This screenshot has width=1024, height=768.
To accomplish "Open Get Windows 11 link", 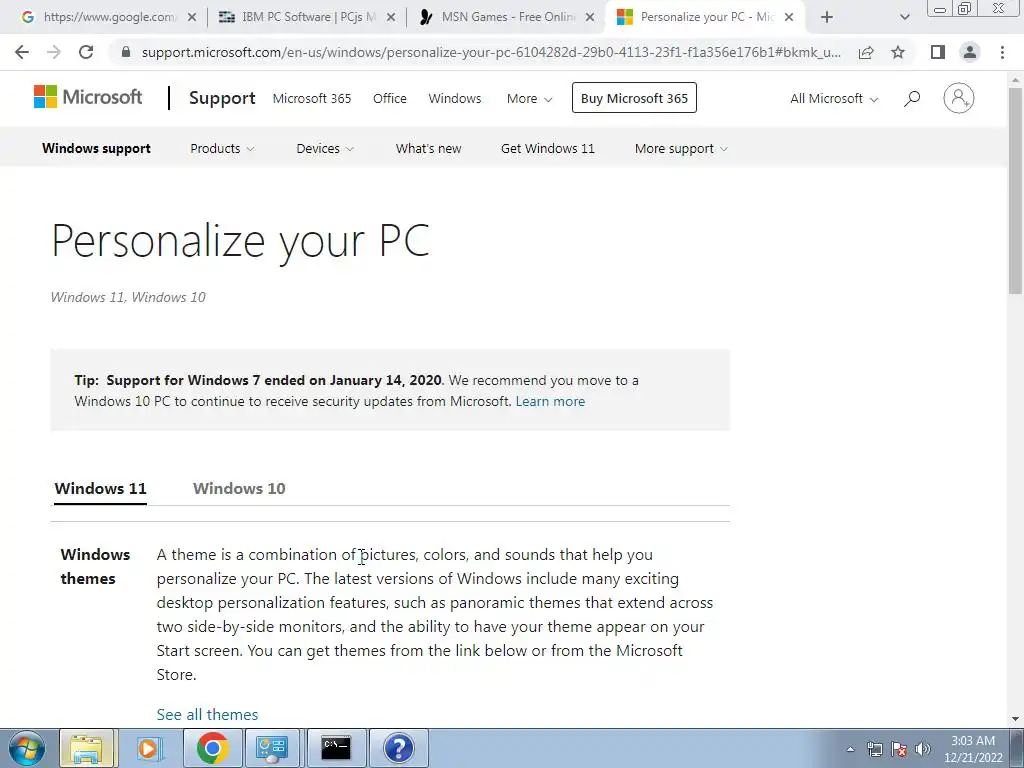I will pyautogui.click(x=548, y=148).
